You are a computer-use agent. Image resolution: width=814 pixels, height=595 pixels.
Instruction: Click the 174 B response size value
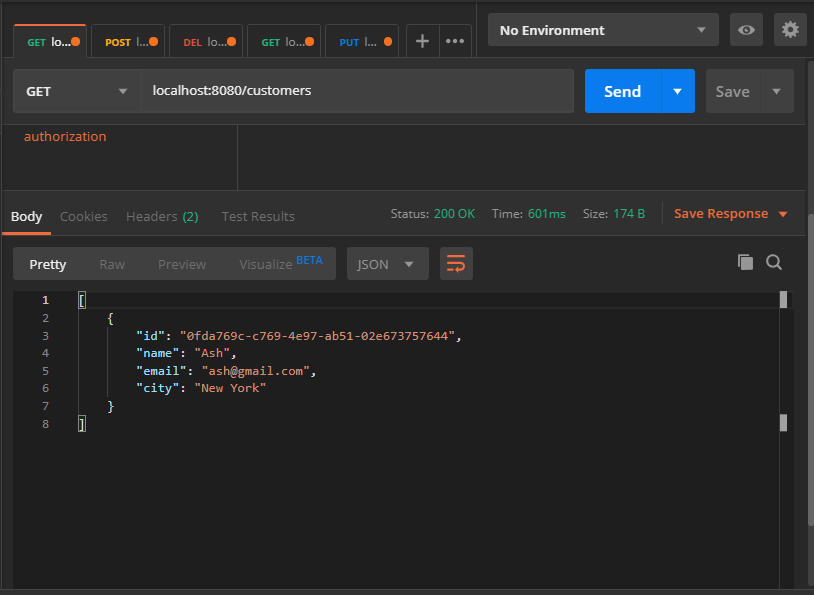coord(629,214)
